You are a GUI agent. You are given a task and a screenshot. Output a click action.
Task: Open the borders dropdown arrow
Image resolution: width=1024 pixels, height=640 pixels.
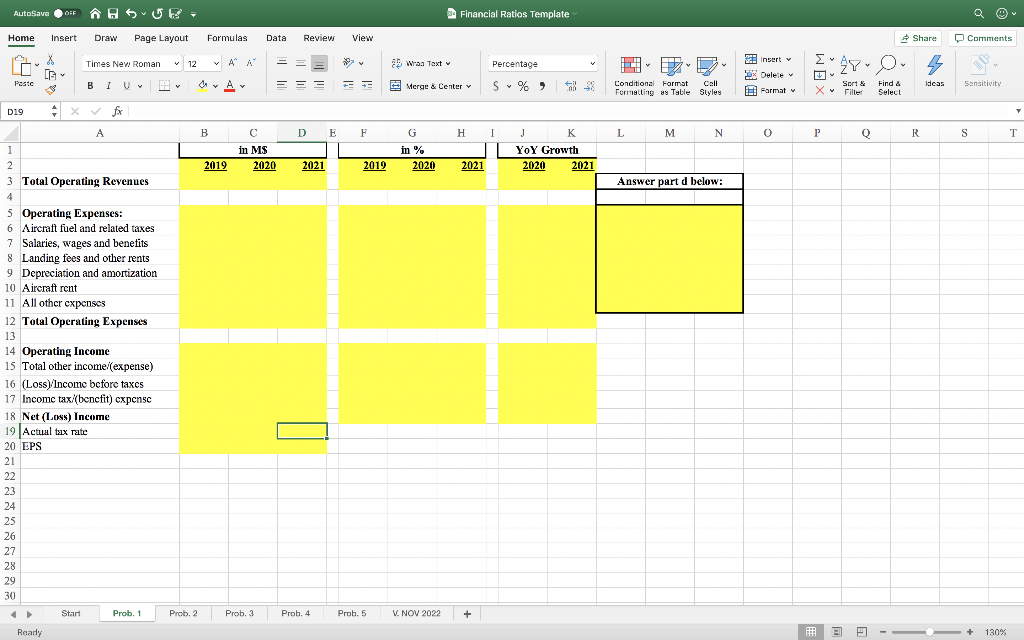click(x=177, y=86)
